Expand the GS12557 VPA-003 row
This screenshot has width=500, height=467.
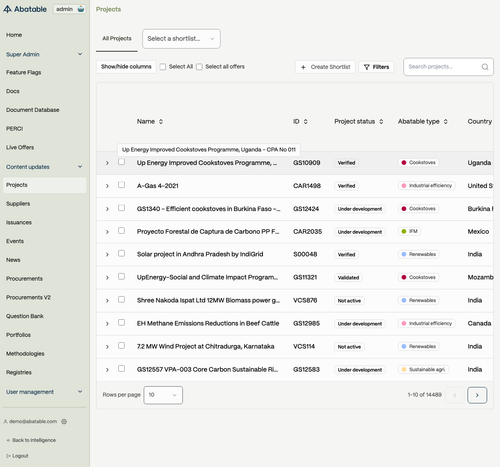(107, 370)
